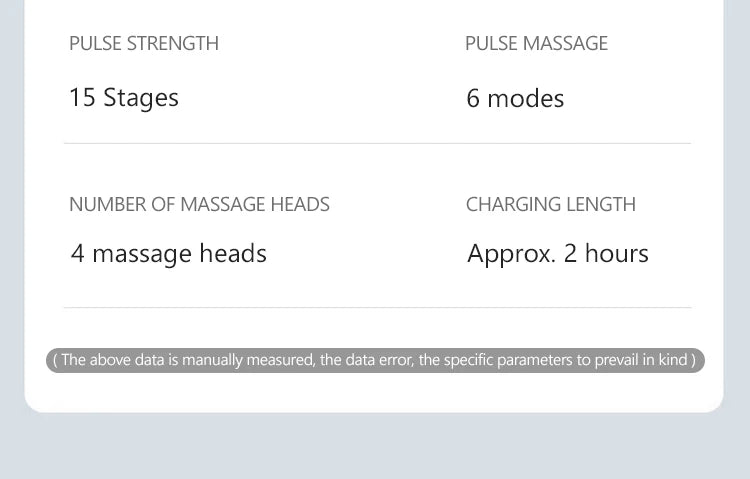Select the "15 Stages" value text
Image resolution: width=750 pixels, height=479 pixels.
click(123, 98)
